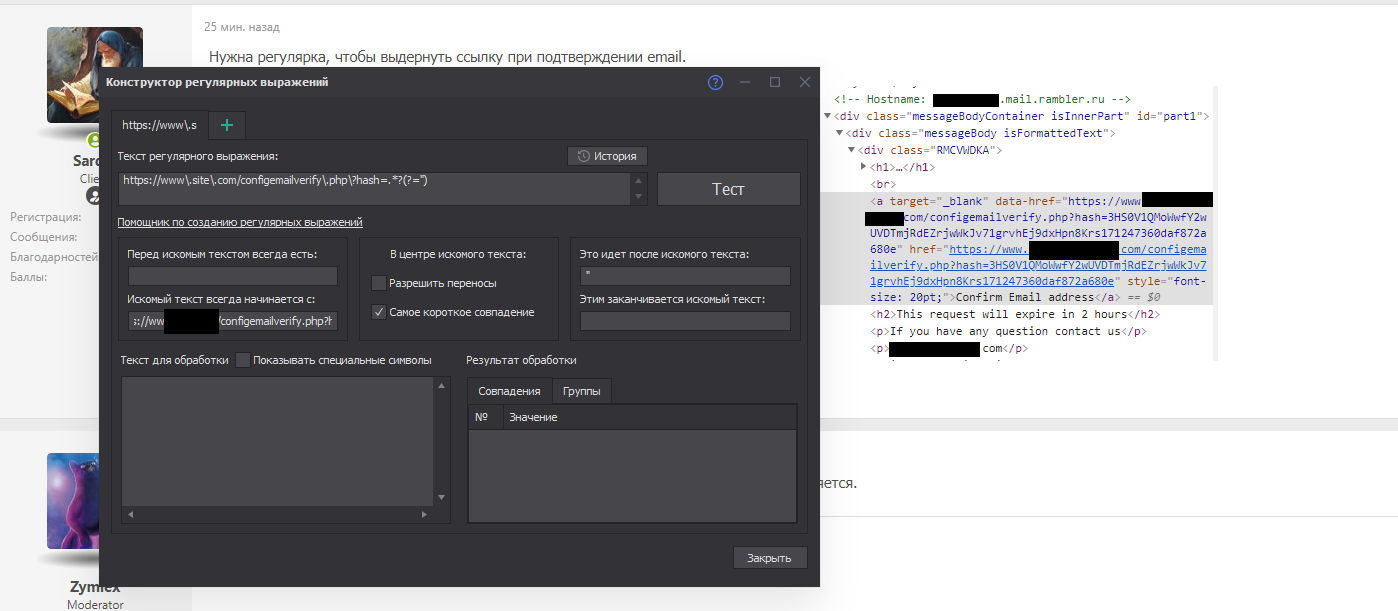
Task: Click the Moderator label under Zymlex
Action: pos(95,605)
